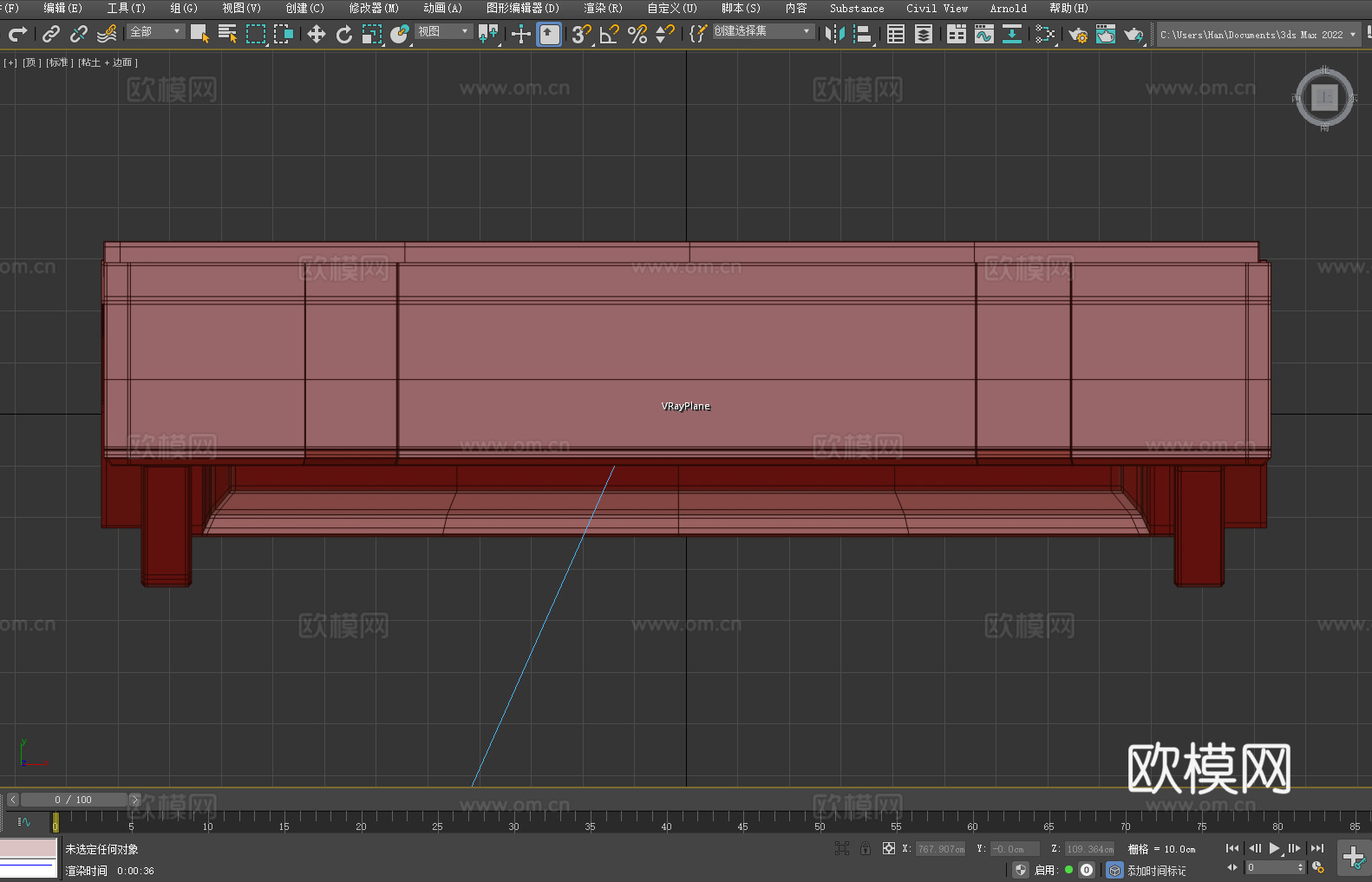Toggle Isolate Selection icon
Screen dimensions: 1372x882
point(841,848)
